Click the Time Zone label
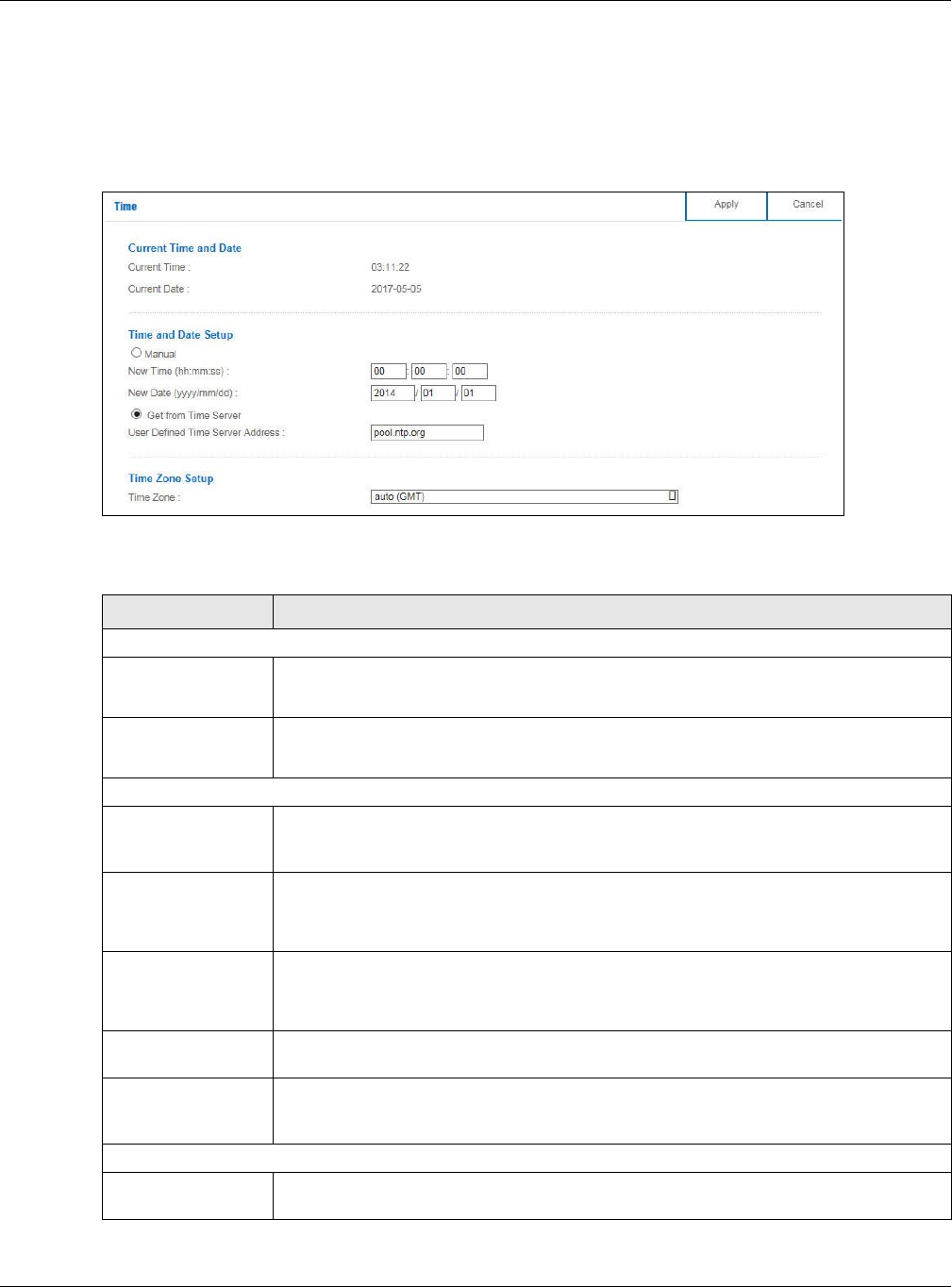This screenshot has height=1287, width=952. [155, 498]
